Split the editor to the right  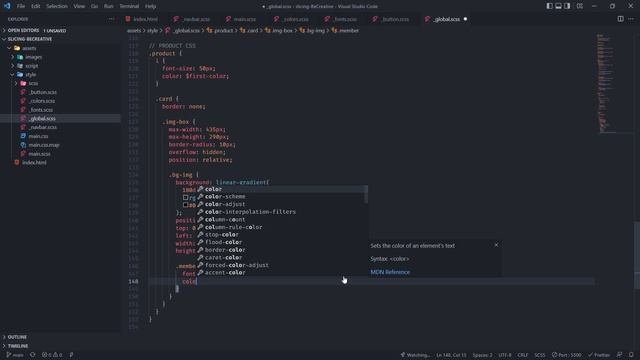620,19
